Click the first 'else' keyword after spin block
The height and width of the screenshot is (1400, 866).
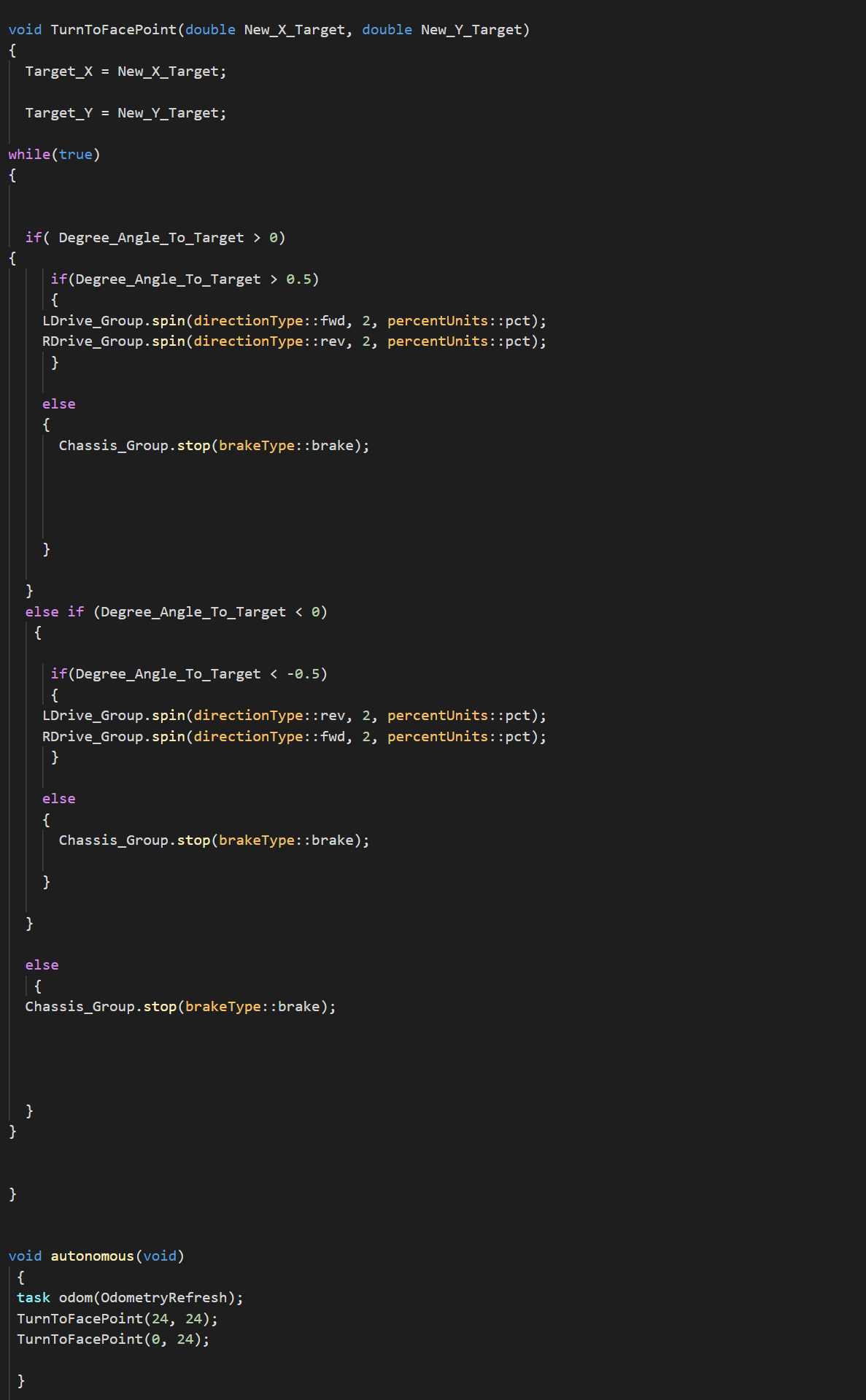(x=58, y=404)
